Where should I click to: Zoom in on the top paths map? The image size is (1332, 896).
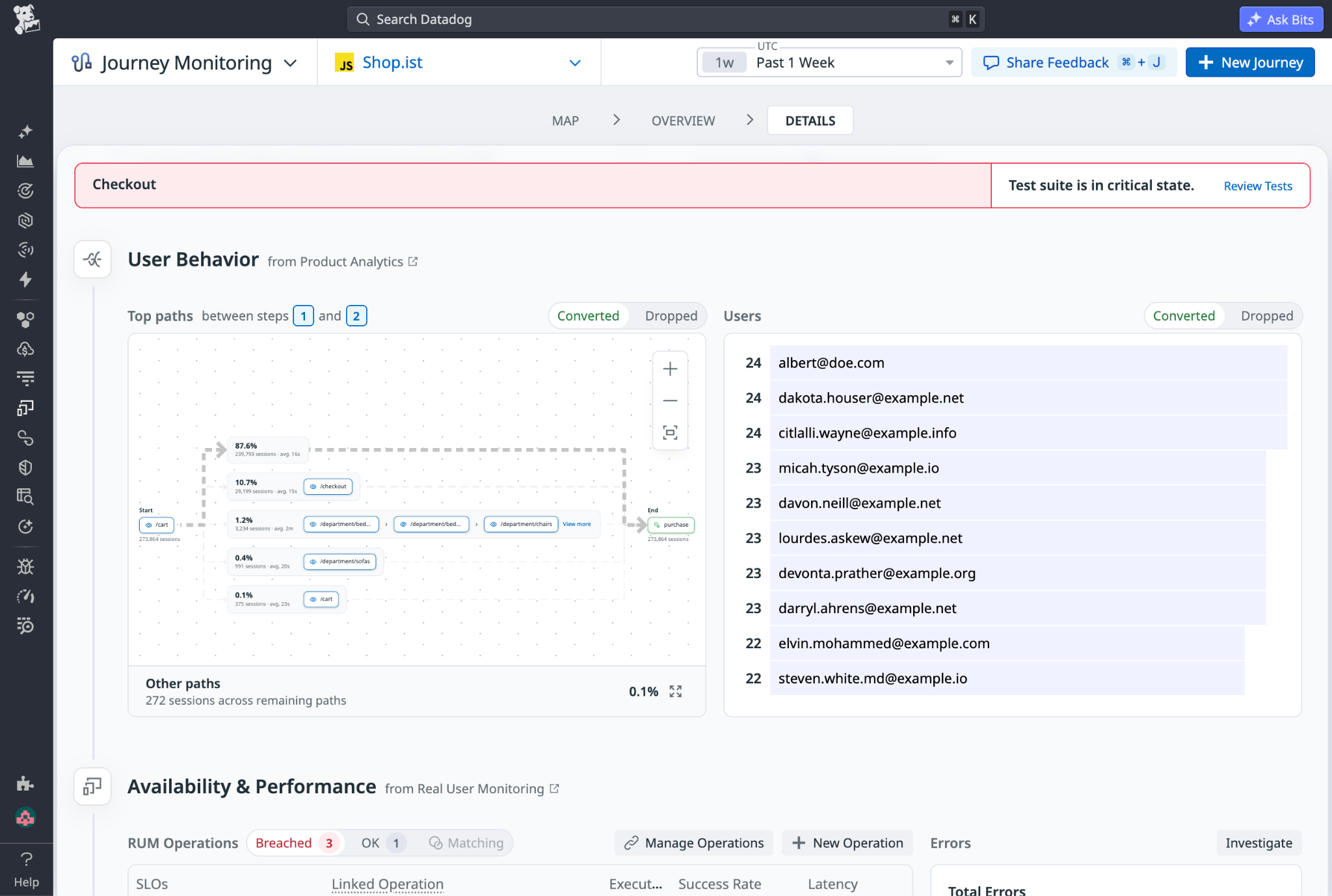click(670, 369)
